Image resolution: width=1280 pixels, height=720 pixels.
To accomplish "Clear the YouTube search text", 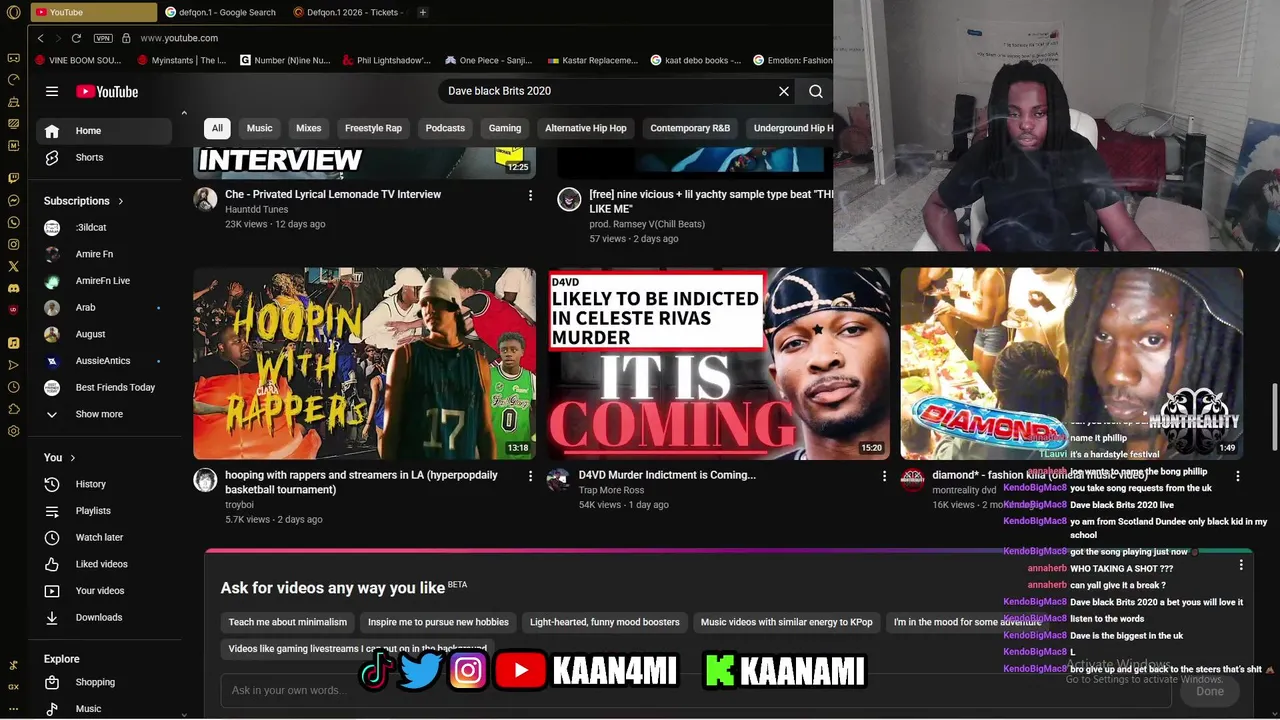I will (x=784, y=91).
